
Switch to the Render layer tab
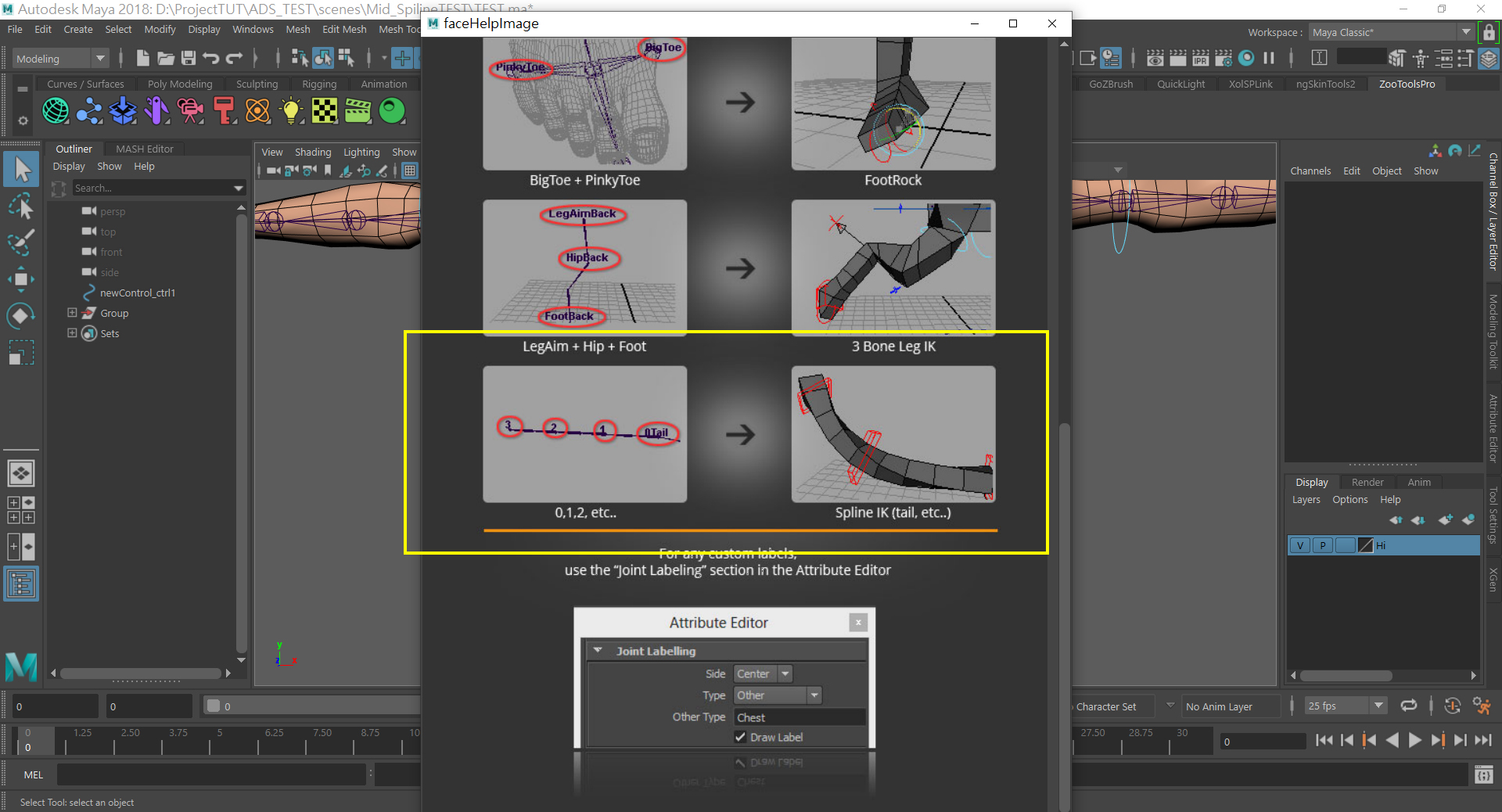pos(1367,482)
